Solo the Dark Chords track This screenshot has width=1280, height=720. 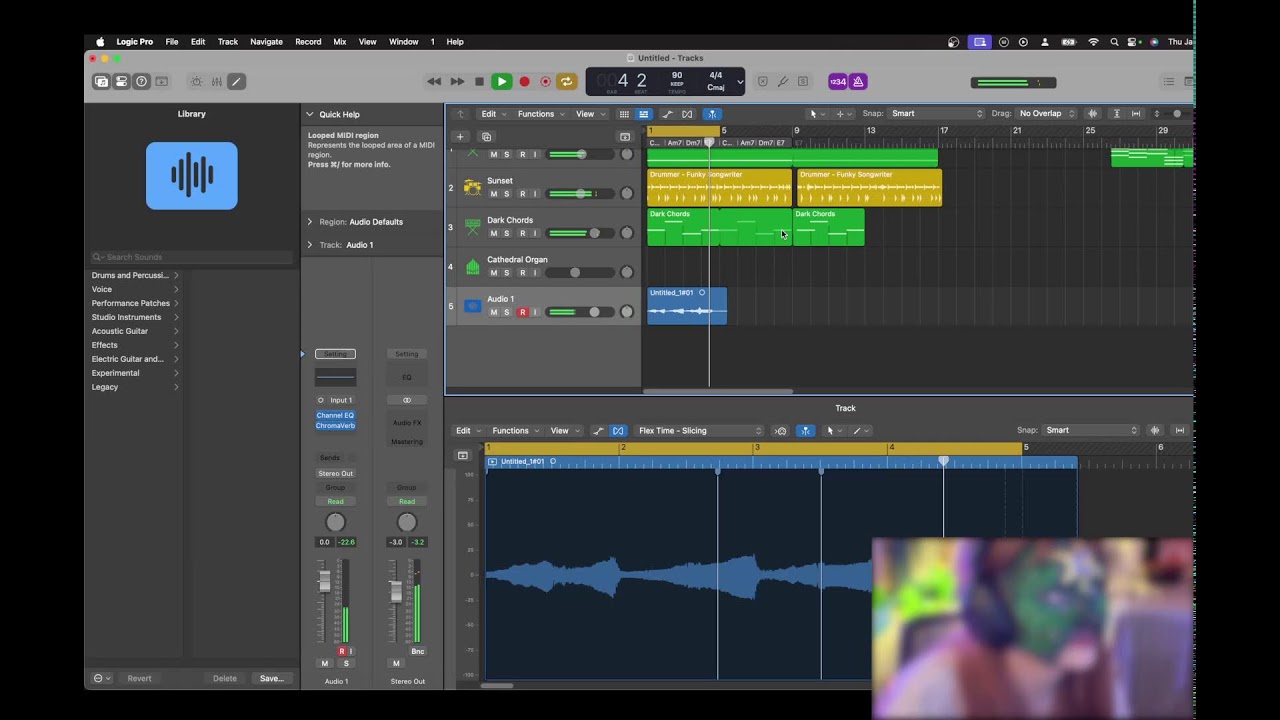(507, 233)
